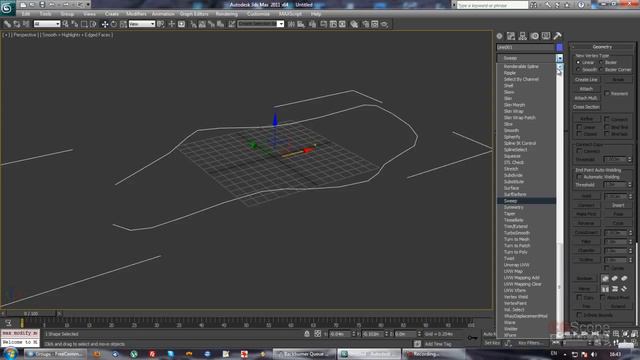Open the MAXScript menu

coord(290,14)
